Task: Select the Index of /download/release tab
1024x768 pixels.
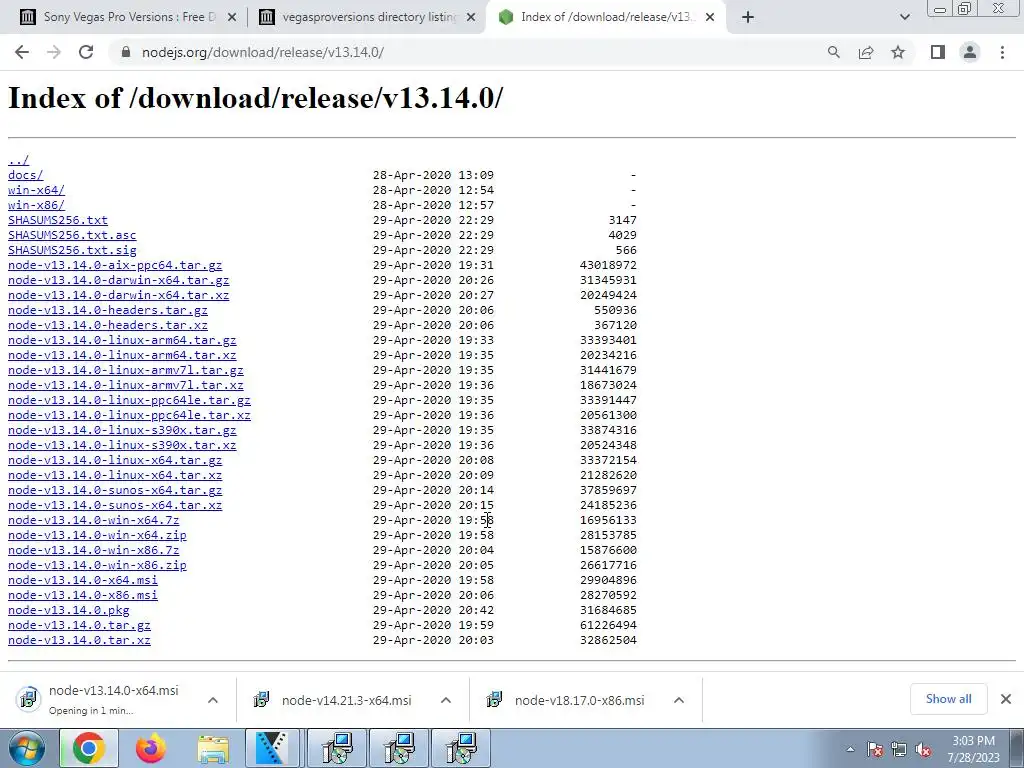Action: point(604,18)
